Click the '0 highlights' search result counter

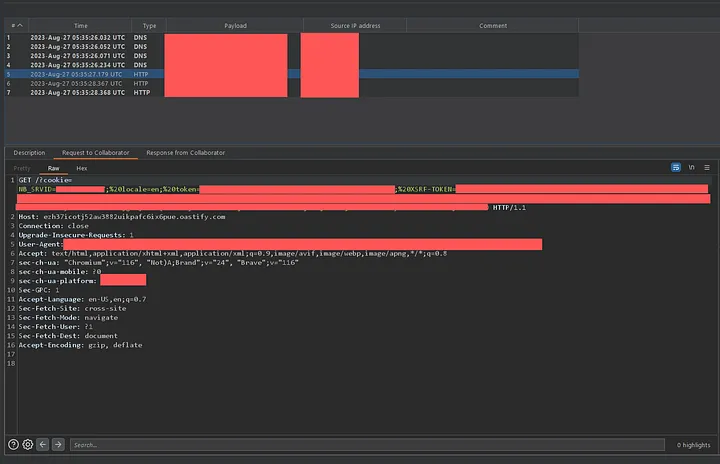point(693,445)
